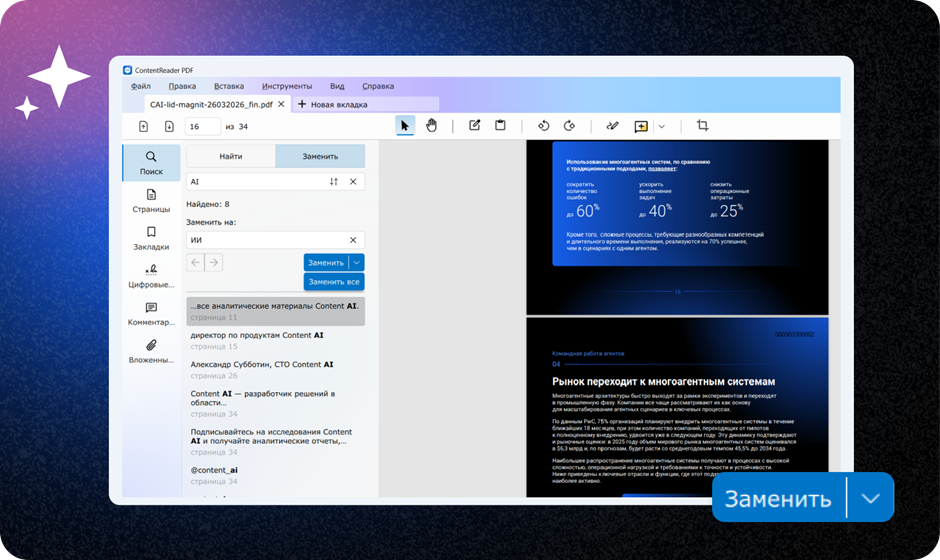Clear the ИИ replace field

(353, 240)
